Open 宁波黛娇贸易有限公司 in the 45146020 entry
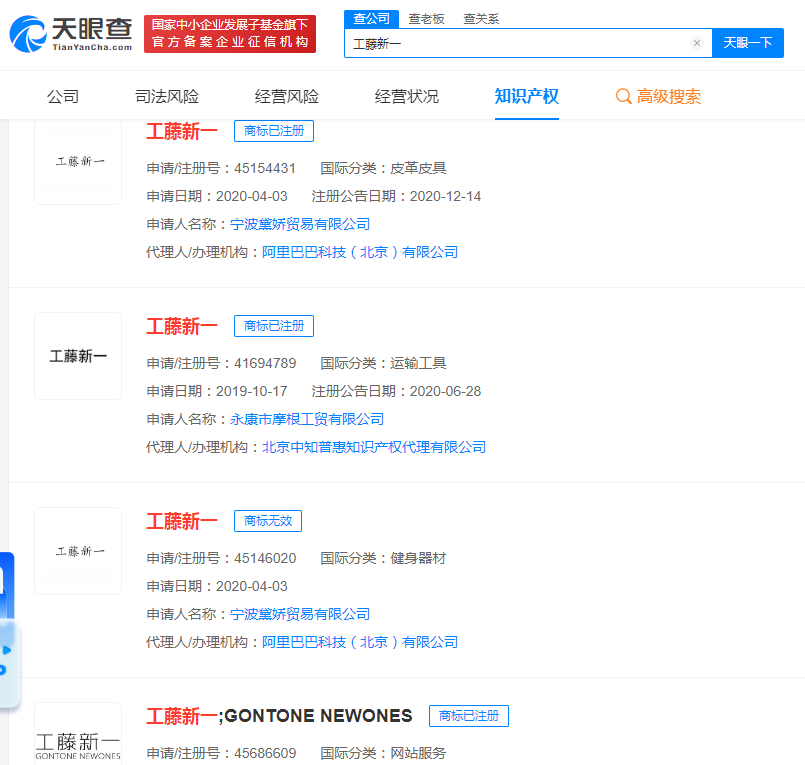The image size is (805, 765). click(x=300, y=614)
